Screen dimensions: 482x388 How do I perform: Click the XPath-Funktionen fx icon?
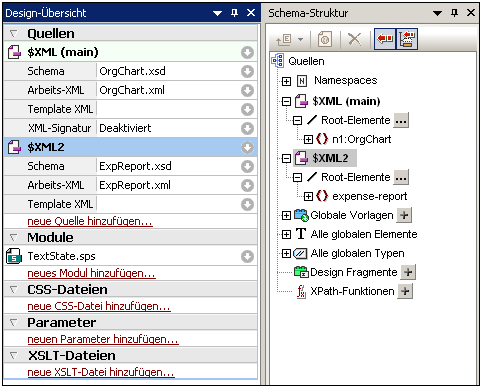pos(301,292)
